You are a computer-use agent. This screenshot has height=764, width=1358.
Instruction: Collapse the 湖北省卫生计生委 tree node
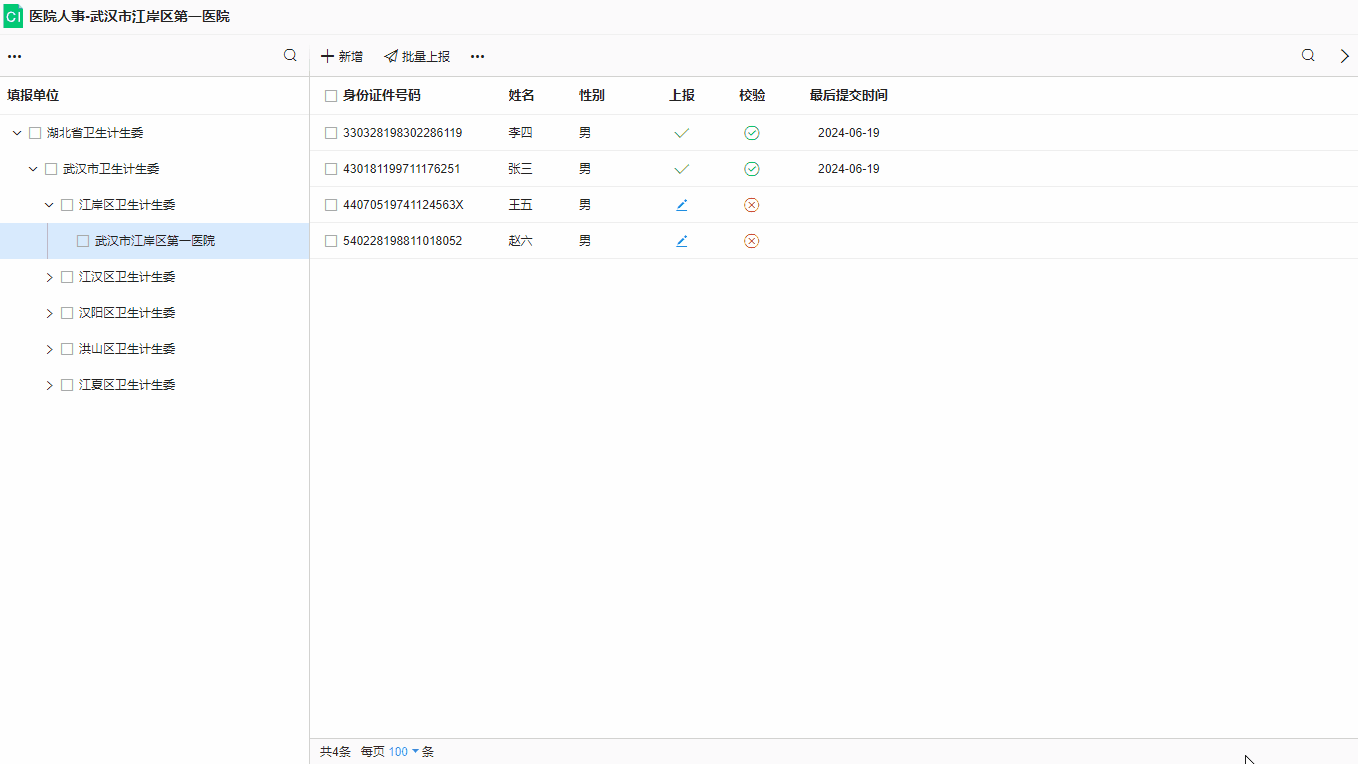pyautogui.click(x=17, y=133)
